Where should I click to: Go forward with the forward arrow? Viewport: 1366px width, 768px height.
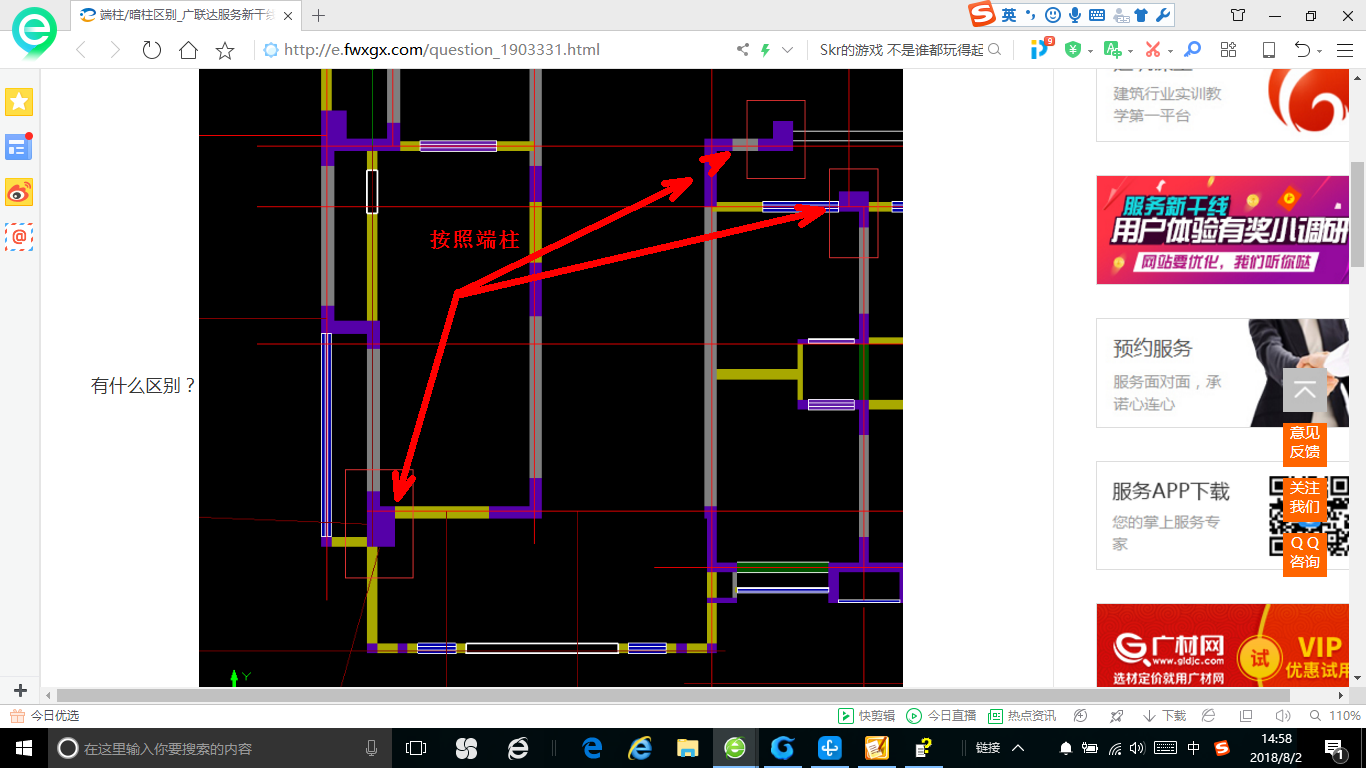(x=115, y=50)
